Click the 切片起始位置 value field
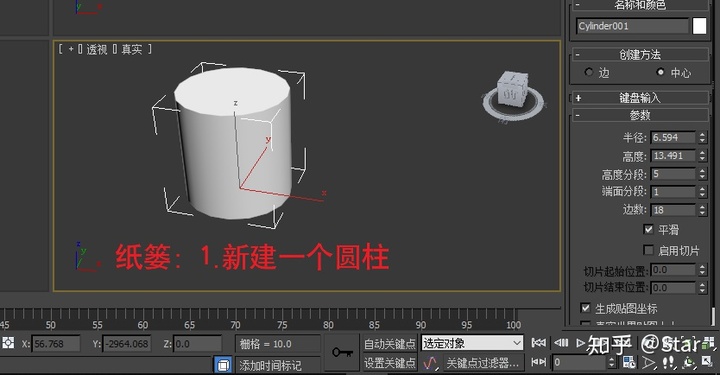Image resolution: width=720 pixels, height=375 pixels. (673, 270)
